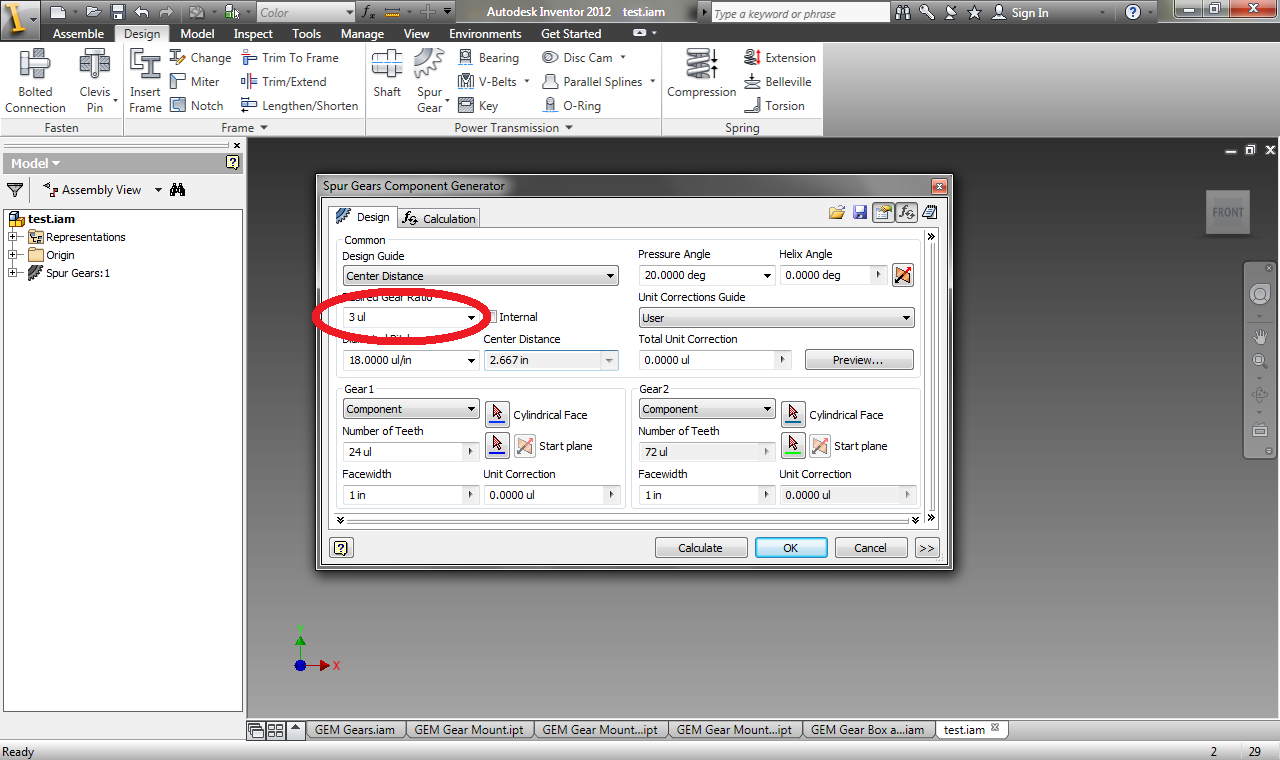The width and height of the screenshot is (1280, 760).
Task: Switch to the Environments ribbon tab
Action: tap(485, 34)
